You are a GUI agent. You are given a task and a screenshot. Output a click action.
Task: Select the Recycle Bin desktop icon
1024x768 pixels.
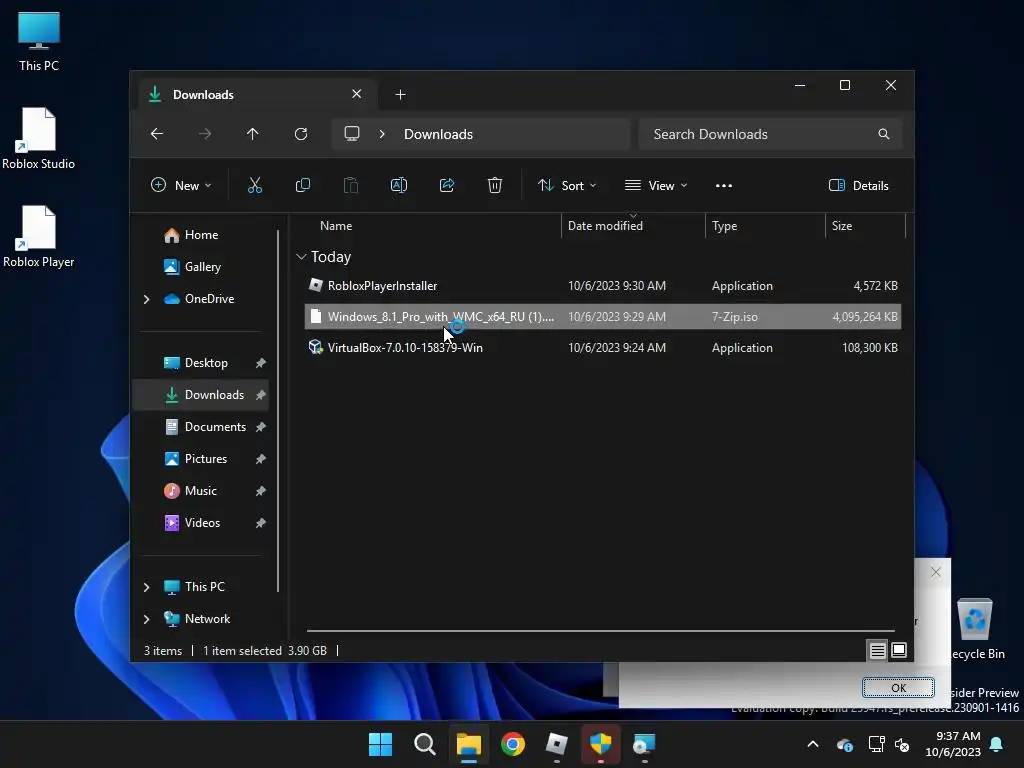click(975, 630)
